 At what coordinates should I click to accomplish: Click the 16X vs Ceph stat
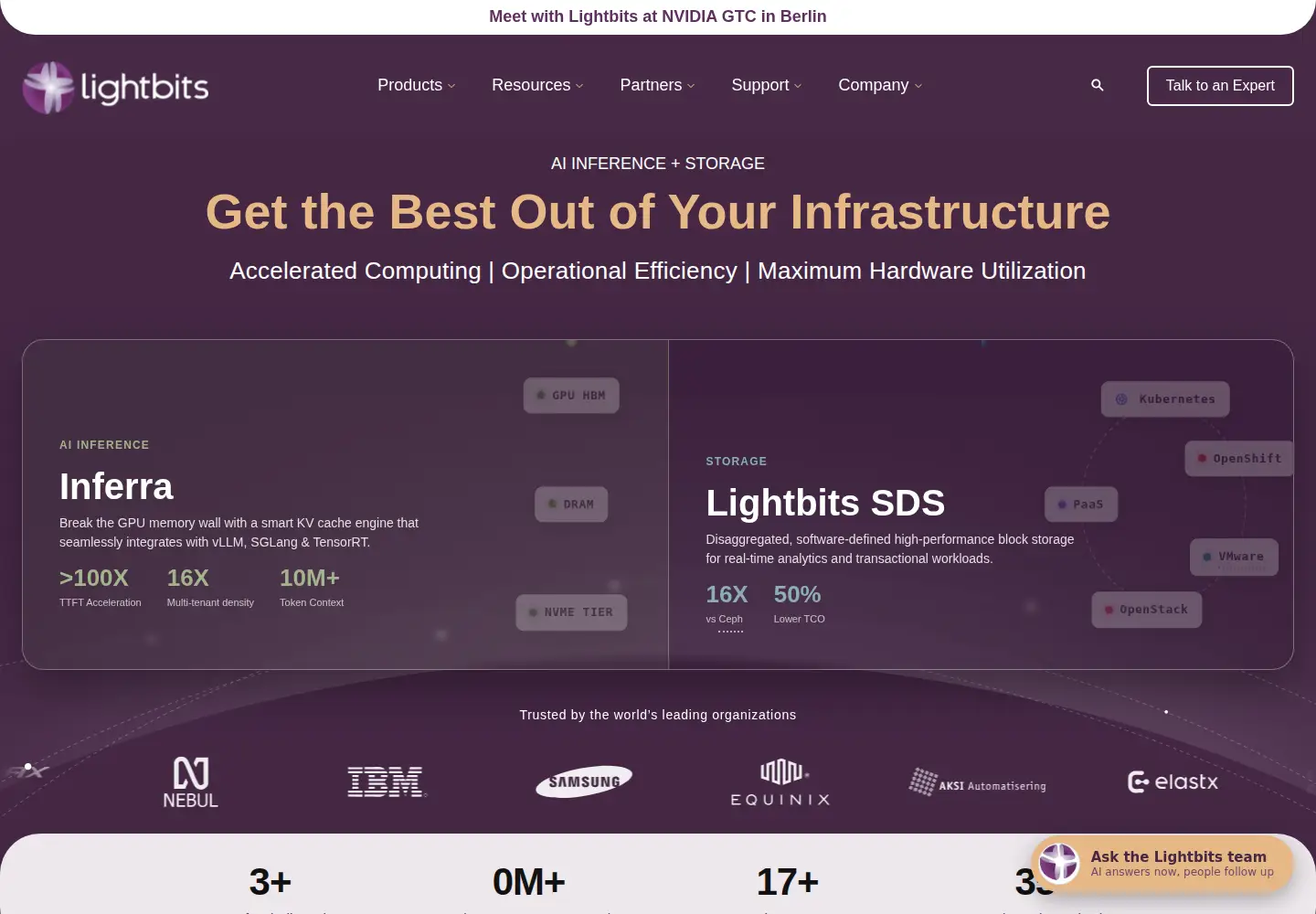727,604
